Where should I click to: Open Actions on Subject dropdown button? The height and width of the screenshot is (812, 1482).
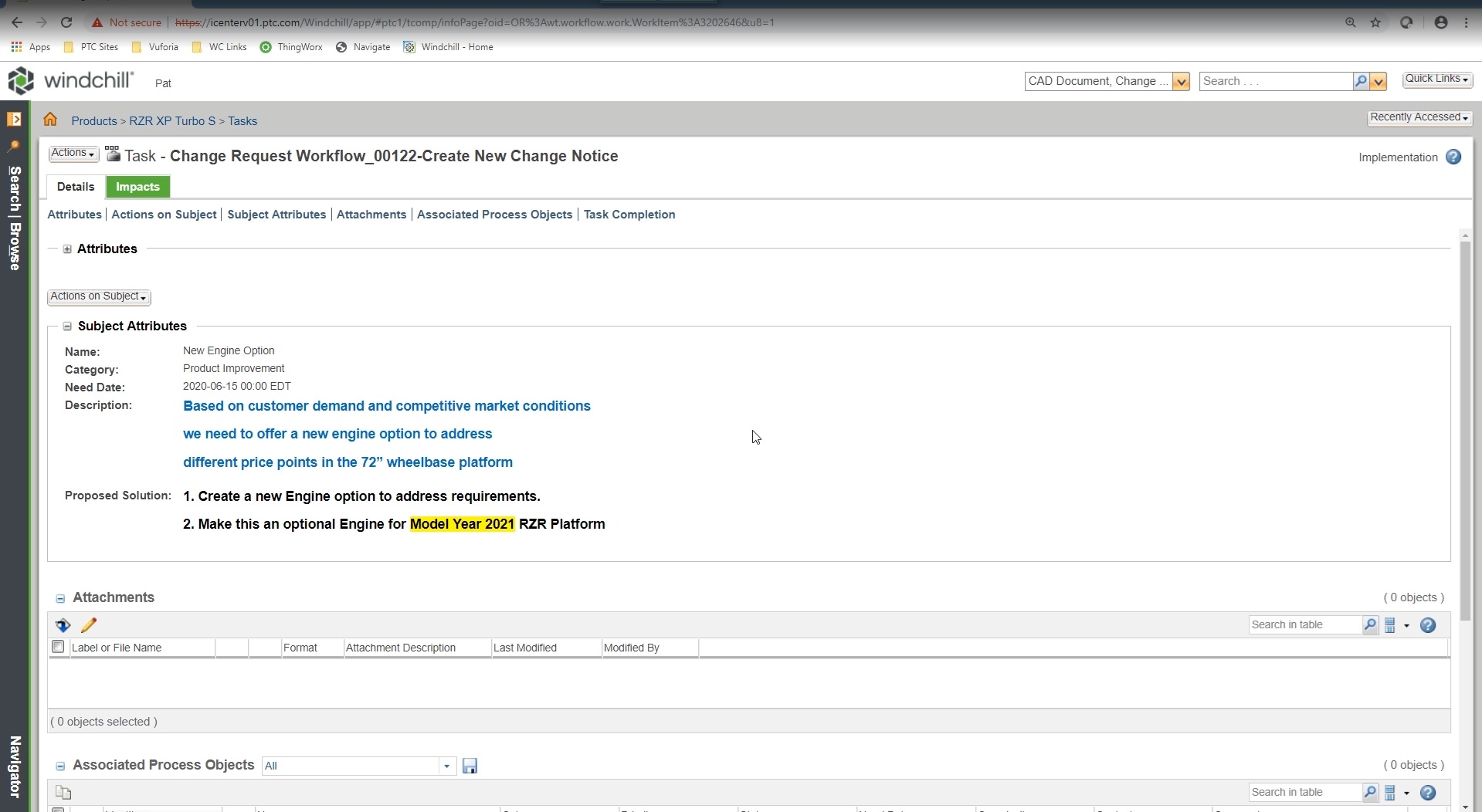click(99, 297)
